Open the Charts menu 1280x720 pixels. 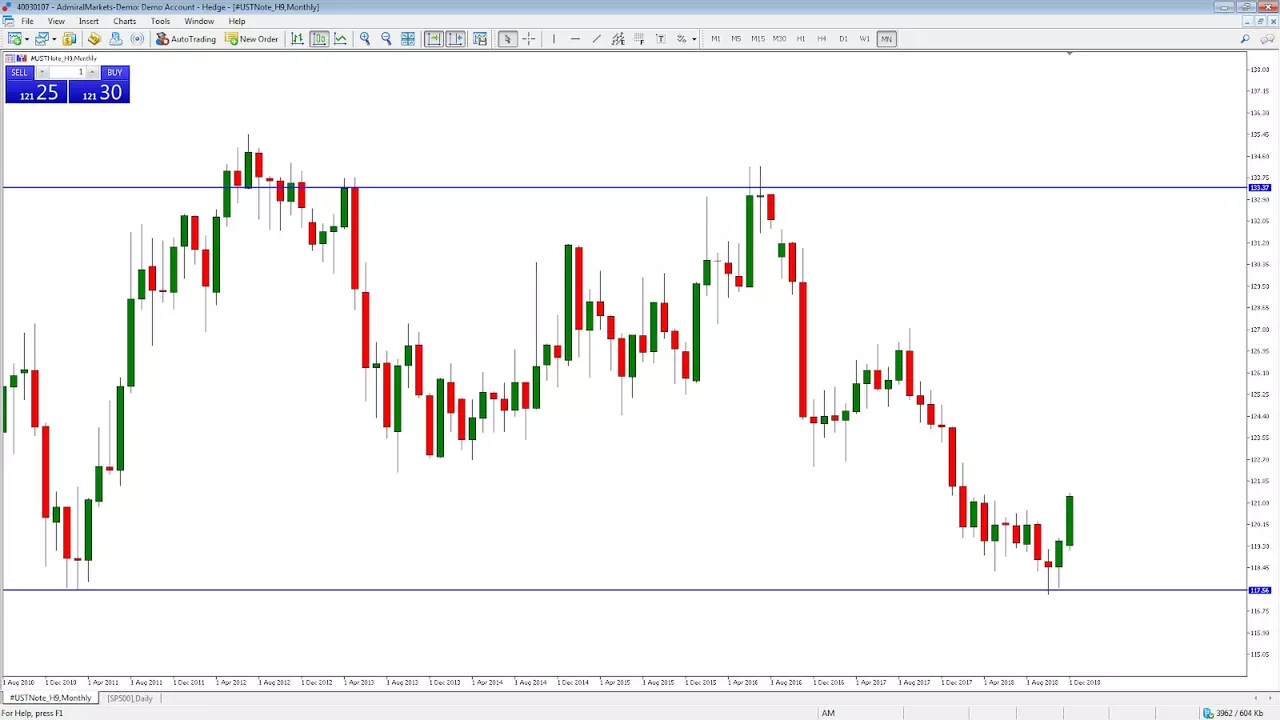pos(124,21)
